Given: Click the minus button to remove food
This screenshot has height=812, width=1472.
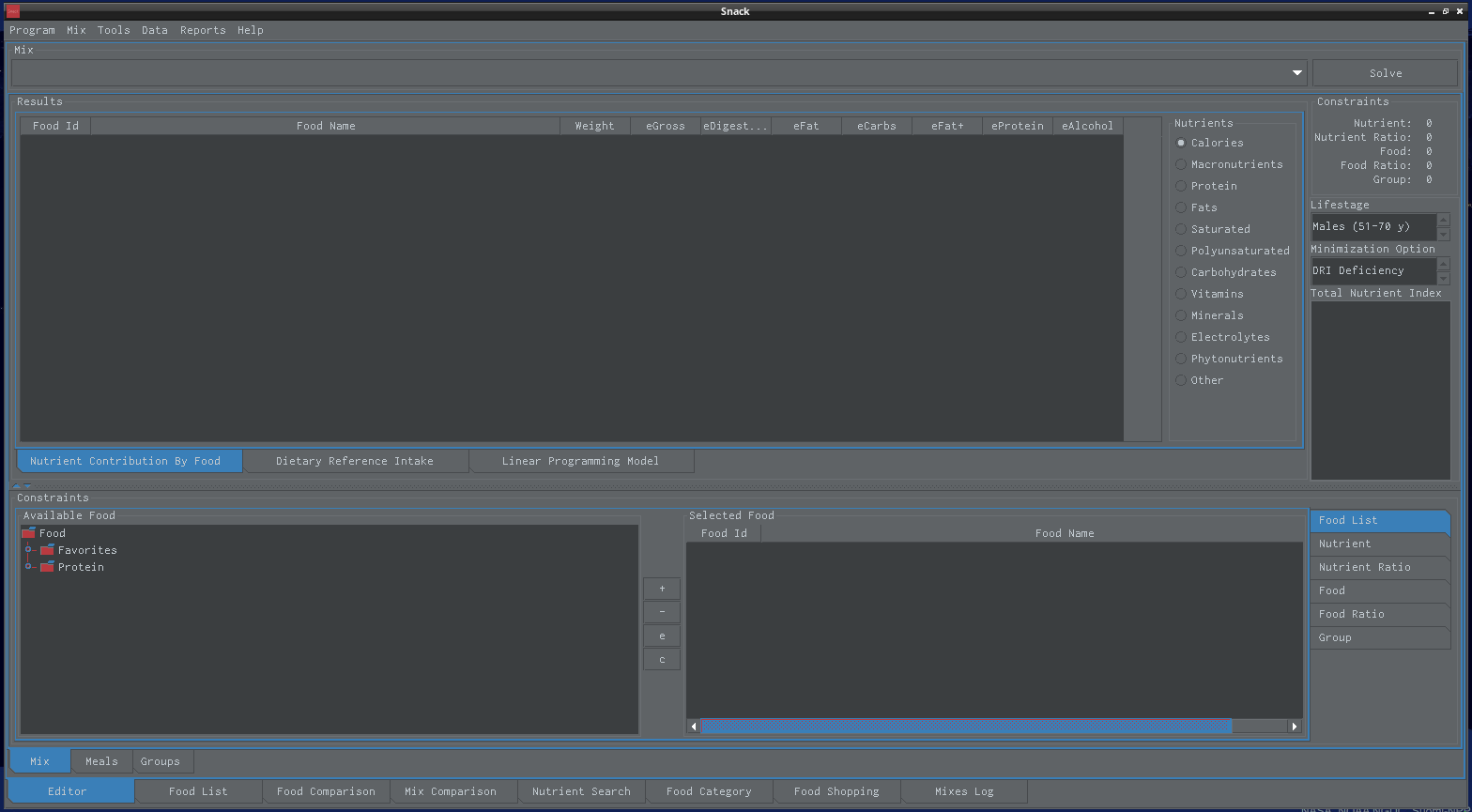Looking at the screenshot, I should tap(662, 612).
